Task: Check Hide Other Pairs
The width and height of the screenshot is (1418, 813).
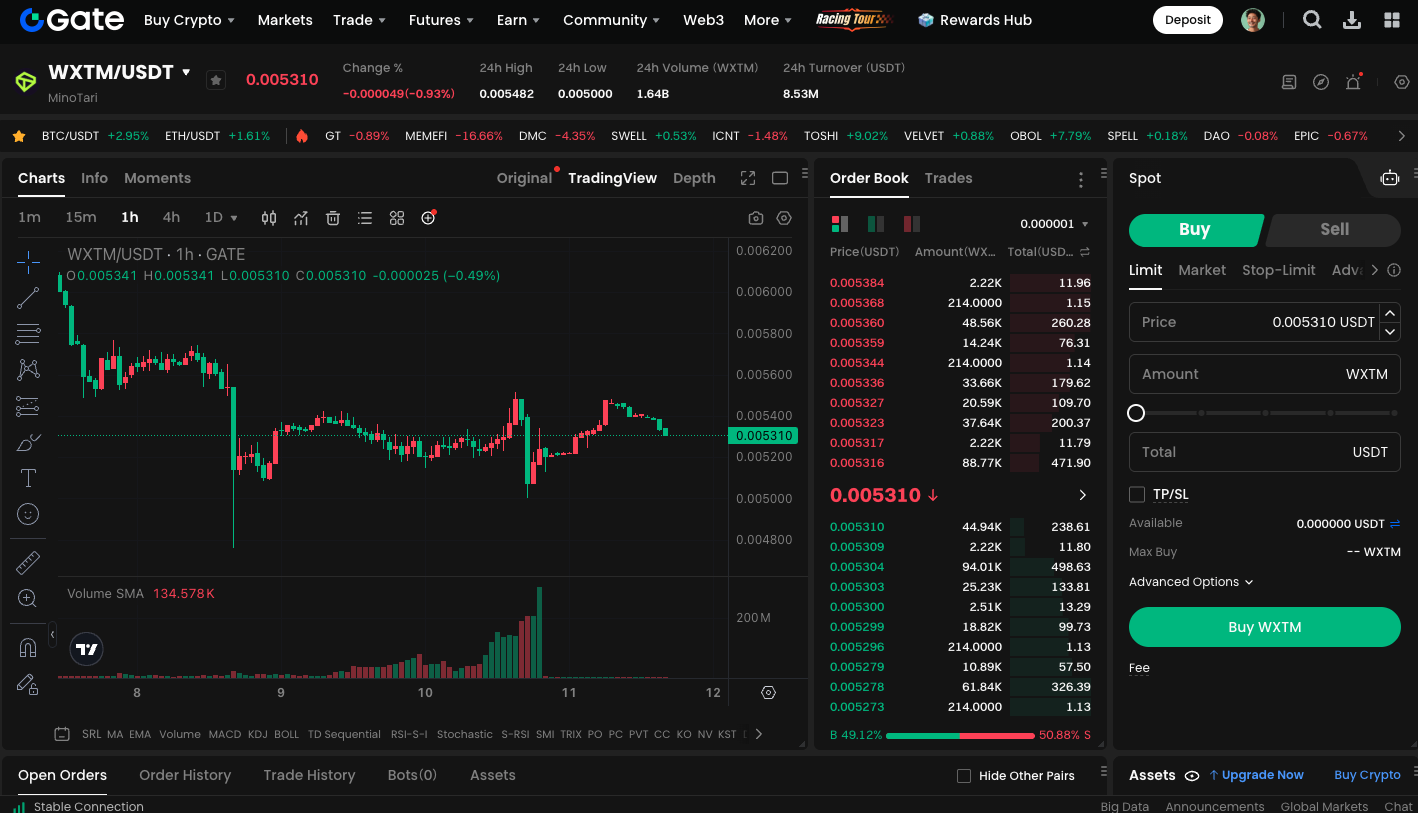Action: [x=964, y=776]
